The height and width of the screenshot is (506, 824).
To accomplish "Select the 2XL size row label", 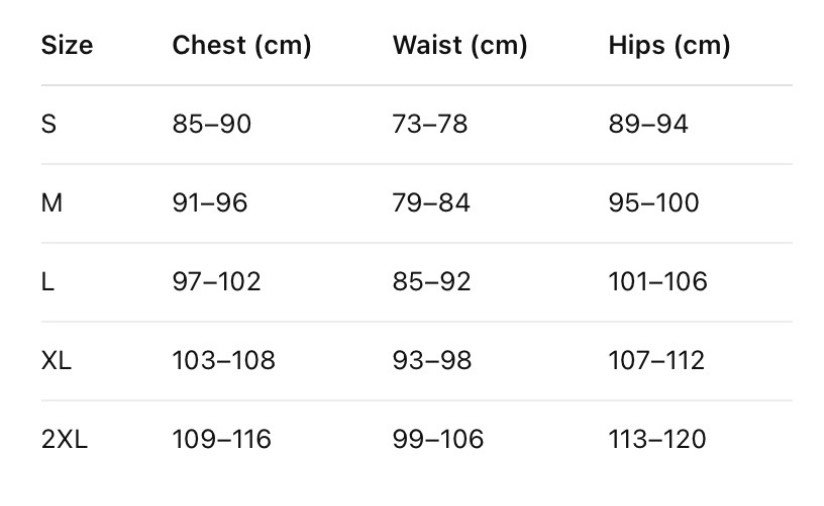I will coord(64,439).
